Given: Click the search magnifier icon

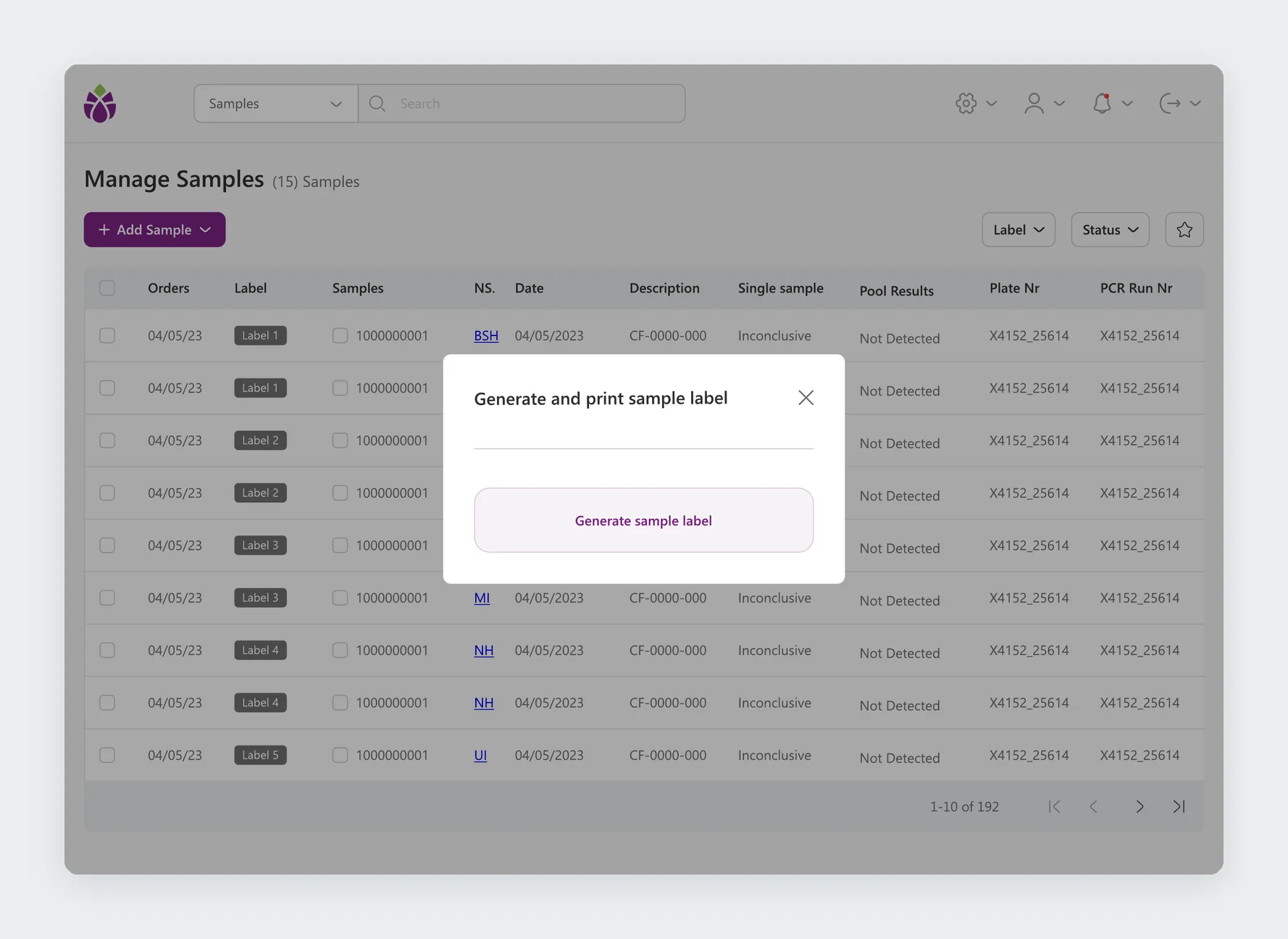Looking at the screenshot, I should click(x=377, y=104).
